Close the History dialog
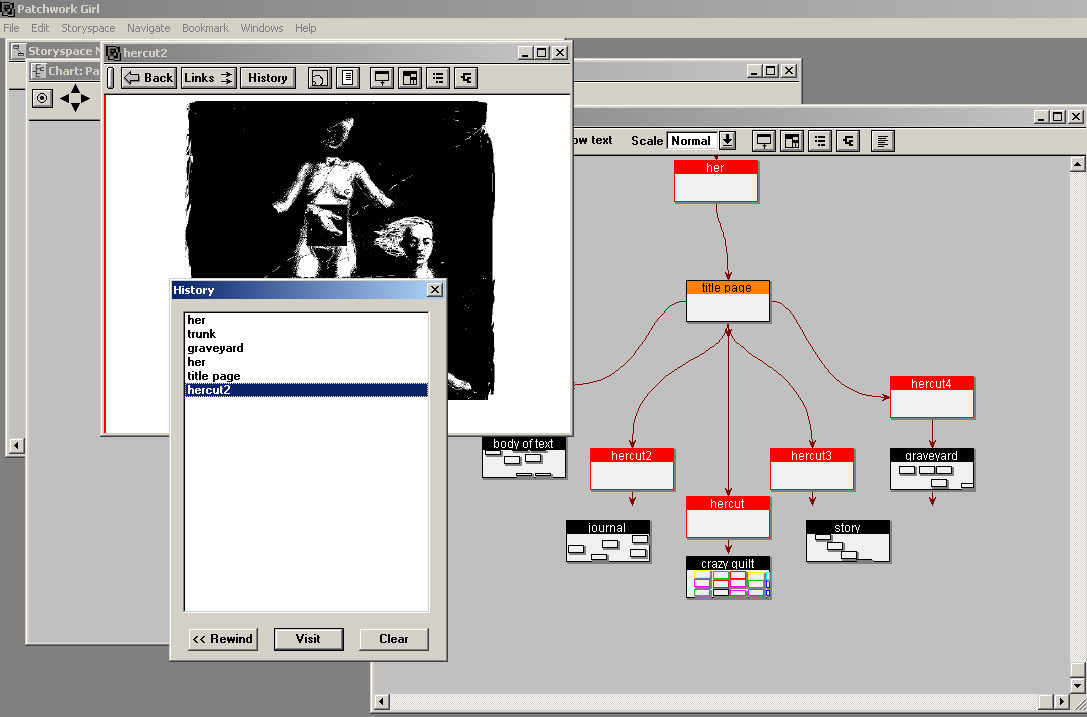 [x=435, y=290]
